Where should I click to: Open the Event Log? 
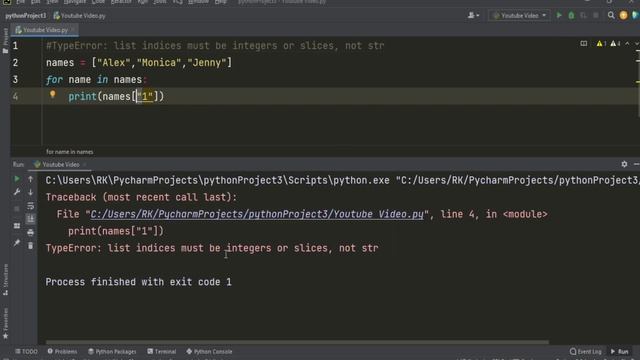coord(586,351)
